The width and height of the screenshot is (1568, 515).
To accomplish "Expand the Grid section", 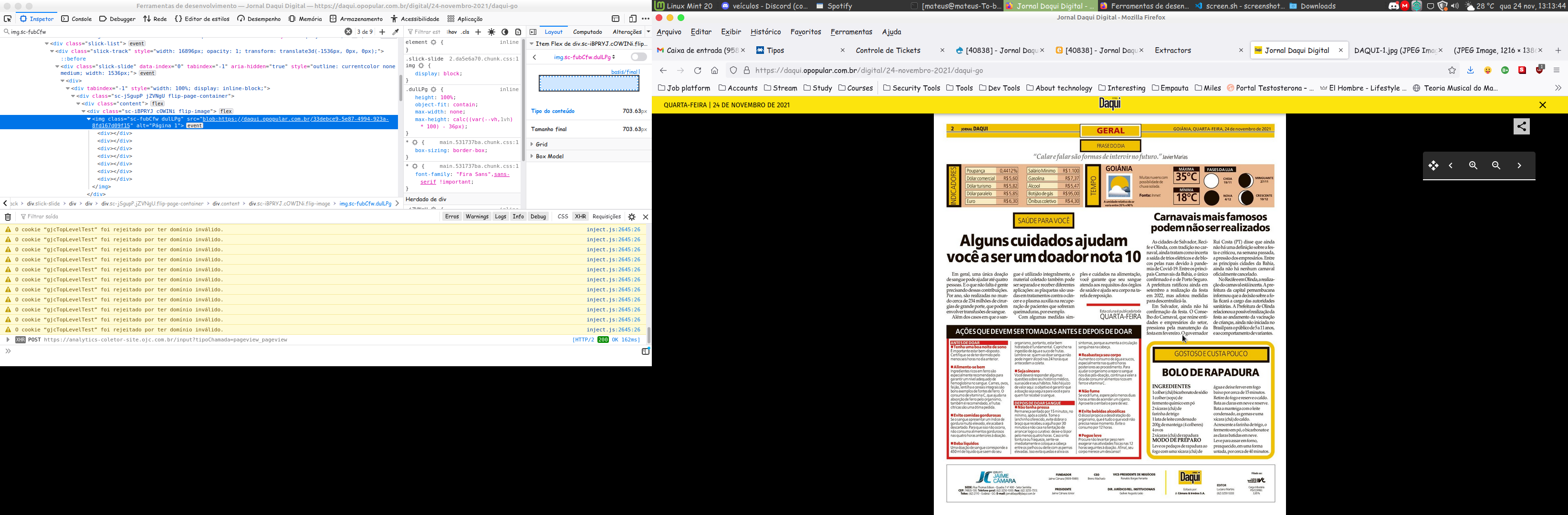I will [x=541, y=144].
